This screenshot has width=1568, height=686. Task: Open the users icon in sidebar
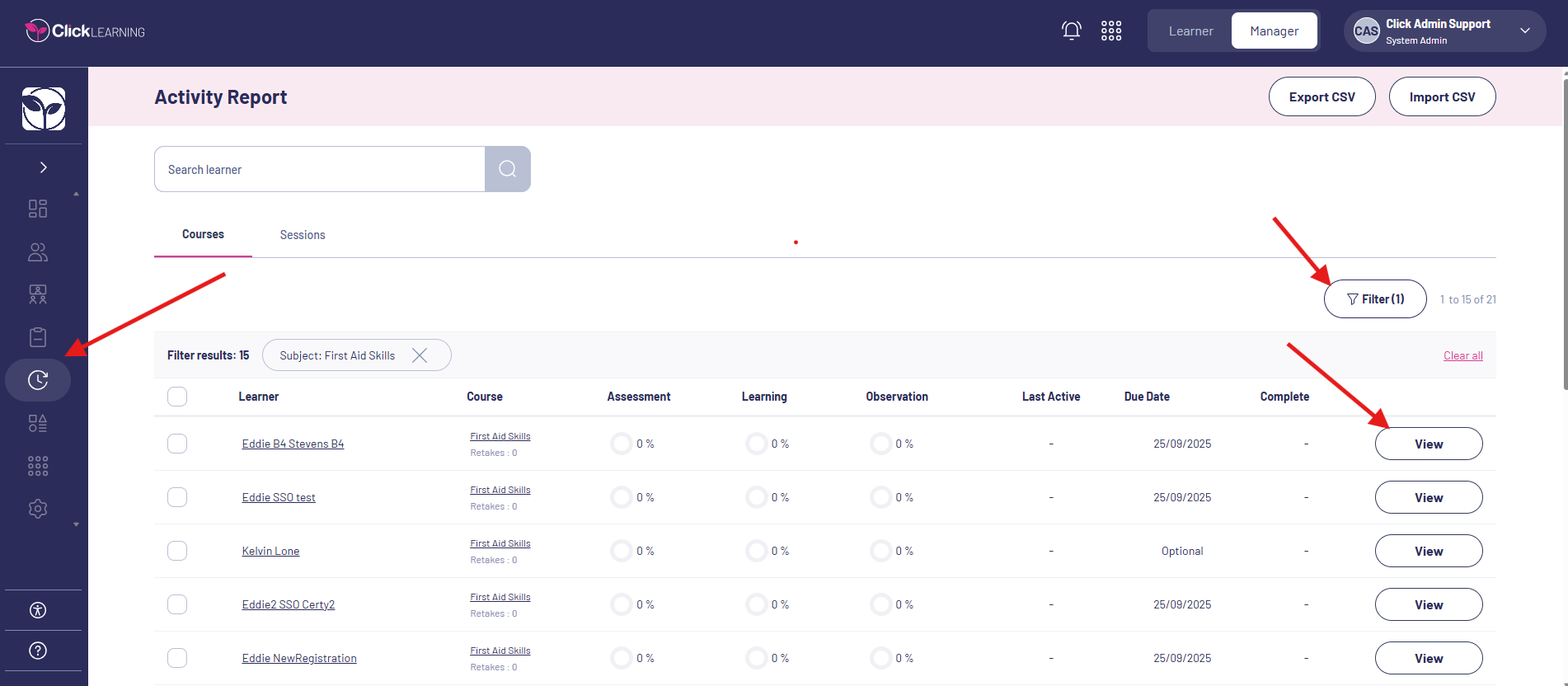point(38,251)
